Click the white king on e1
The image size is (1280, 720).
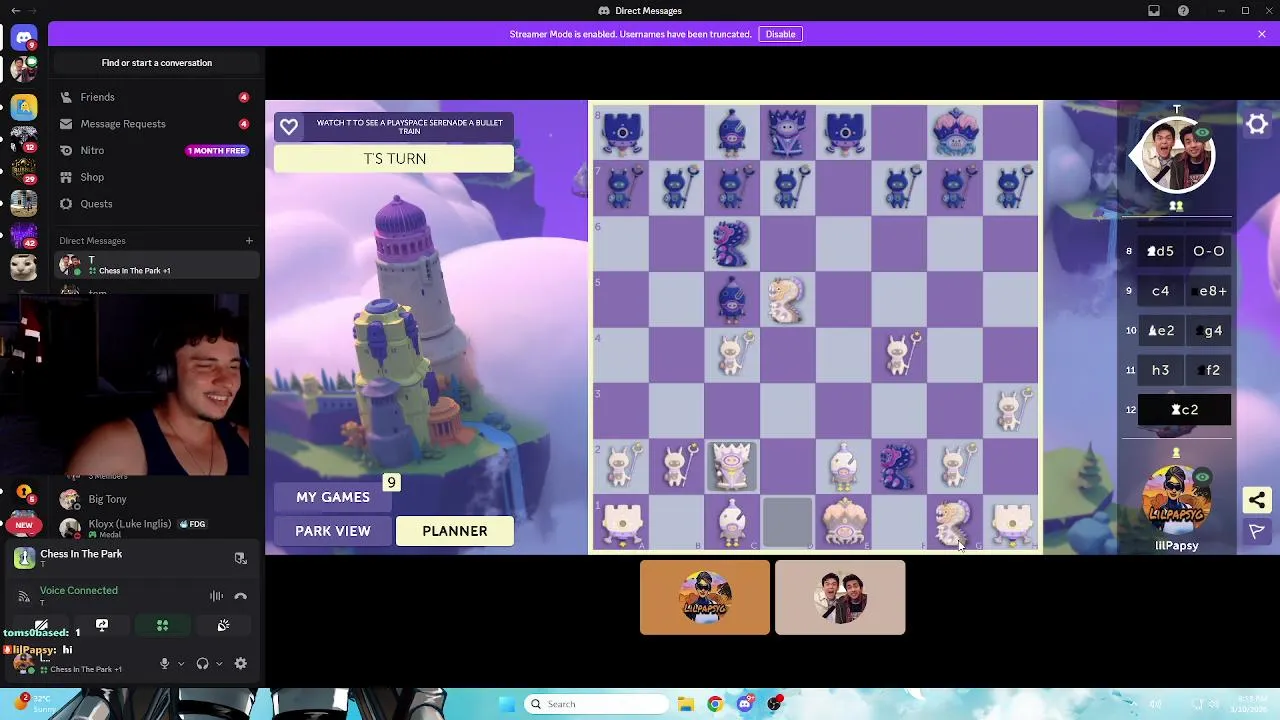click(x=845, y=522)
